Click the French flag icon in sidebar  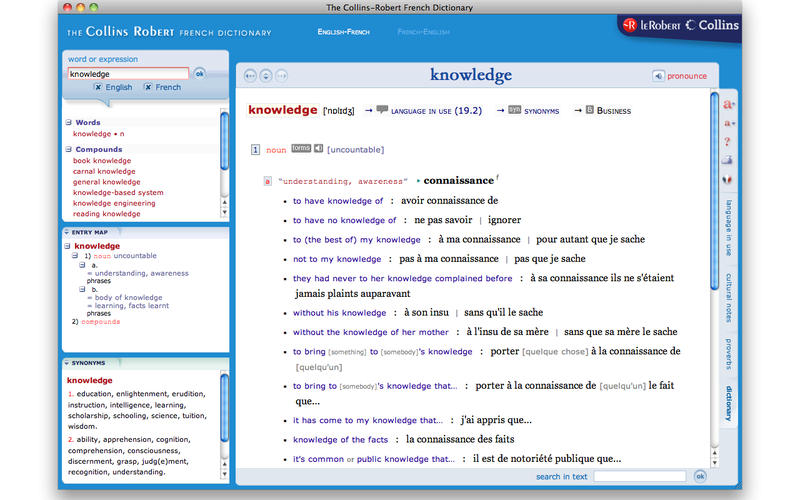click(728, 180)
